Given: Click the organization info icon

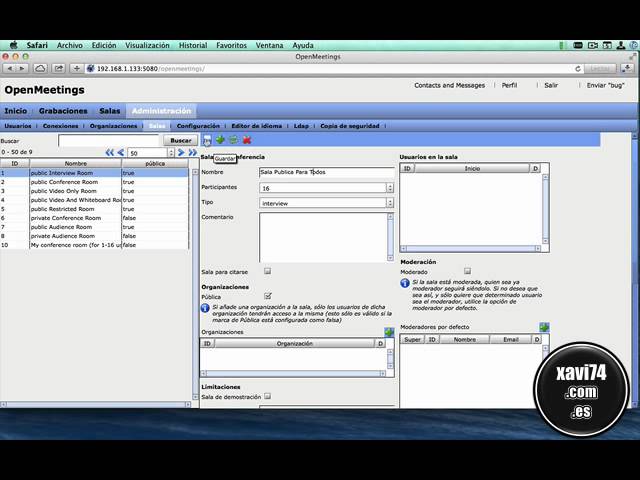Looking at the screenshot, I should (x=205, y=308).
